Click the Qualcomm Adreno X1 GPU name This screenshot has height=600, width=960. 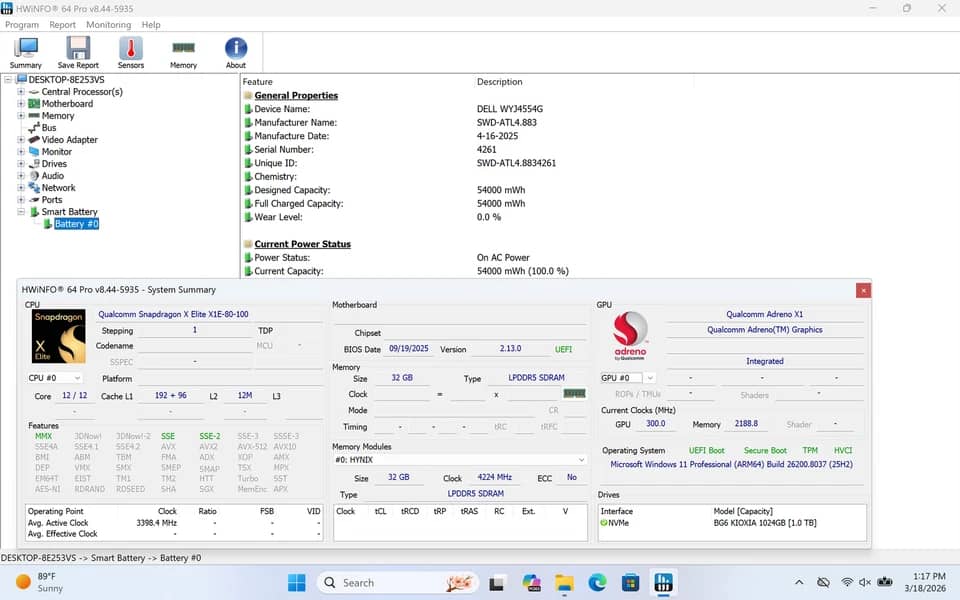tap(765, 314)
